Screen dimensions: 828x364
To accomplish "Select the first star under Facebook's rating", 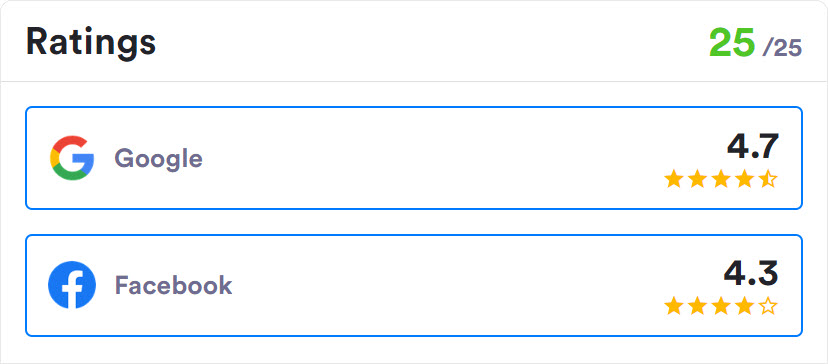I will pos(673,305).
